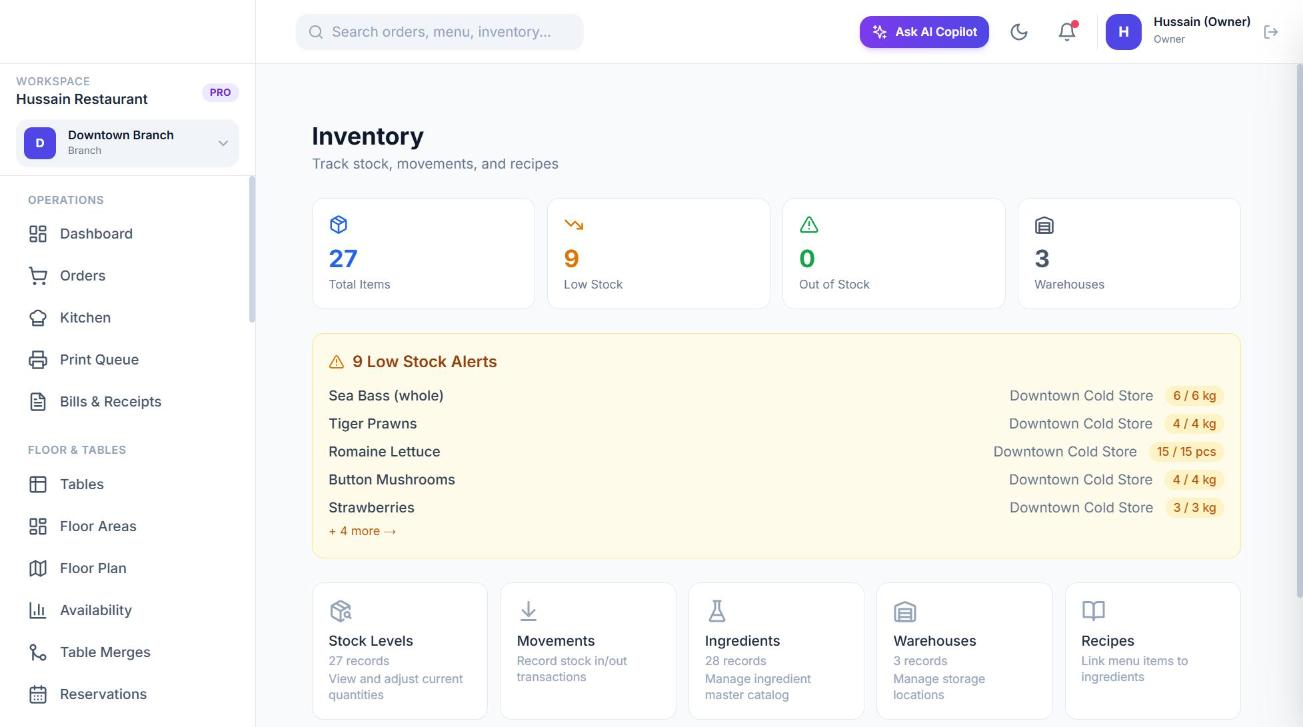Image resolution: width=1303 pixels, height=727 pixels.
Task: Open the notifications bell
Action: 1067,32
